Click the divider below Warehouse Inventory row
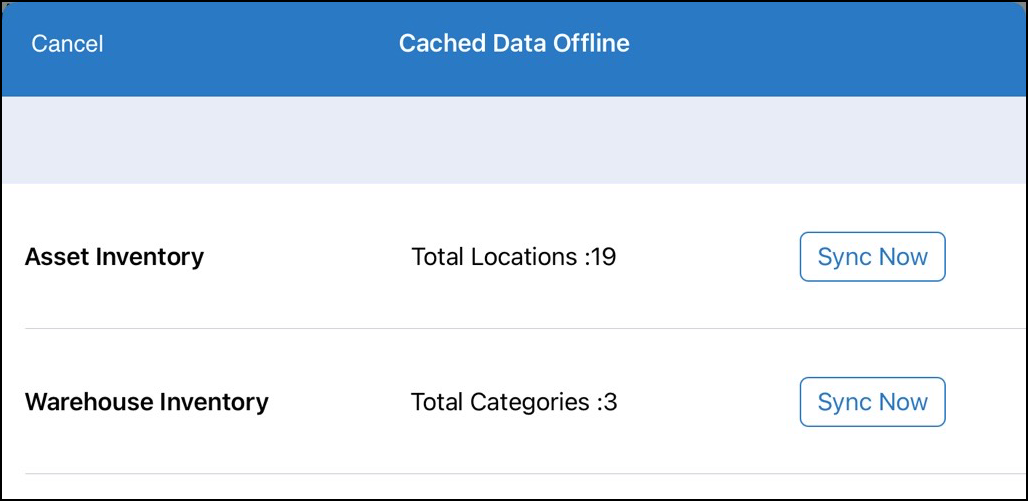 525,473
